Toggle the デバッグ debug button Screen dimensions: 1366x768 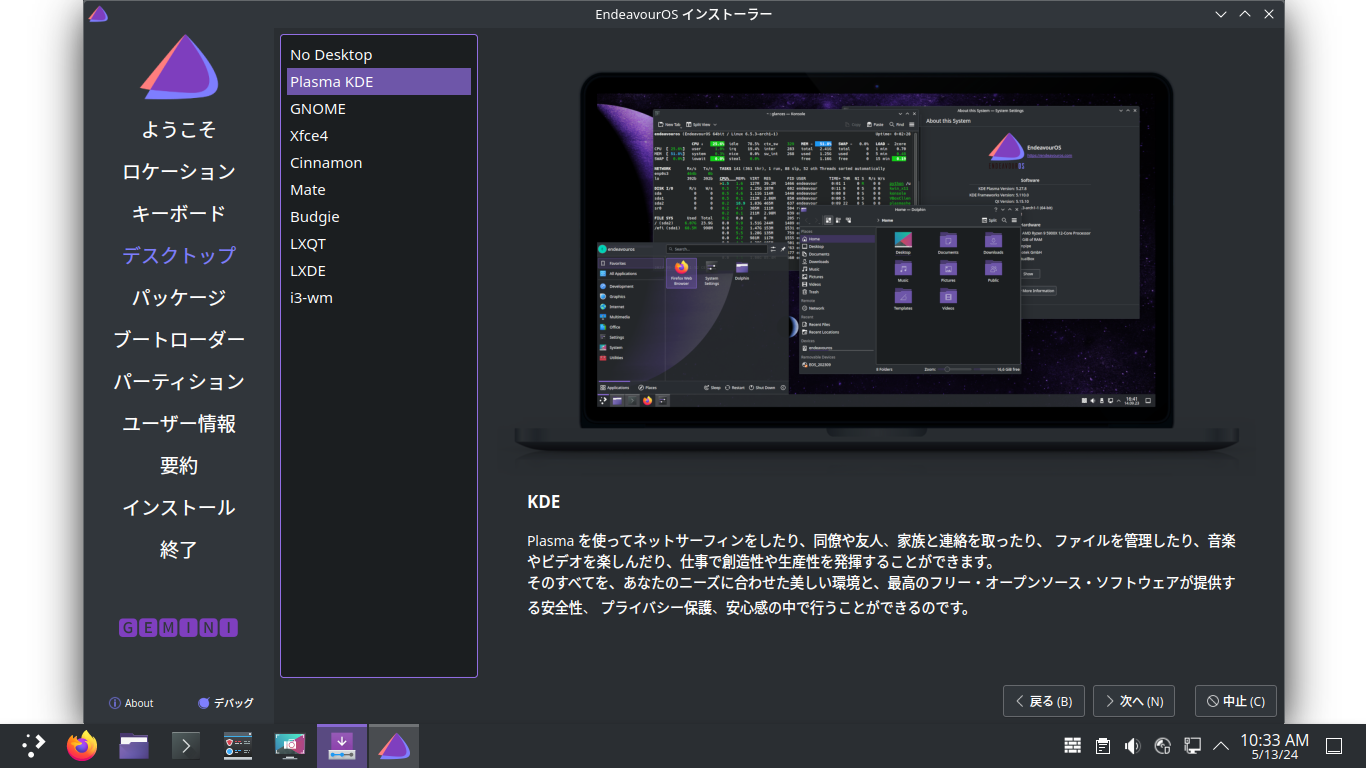point(226,703)
